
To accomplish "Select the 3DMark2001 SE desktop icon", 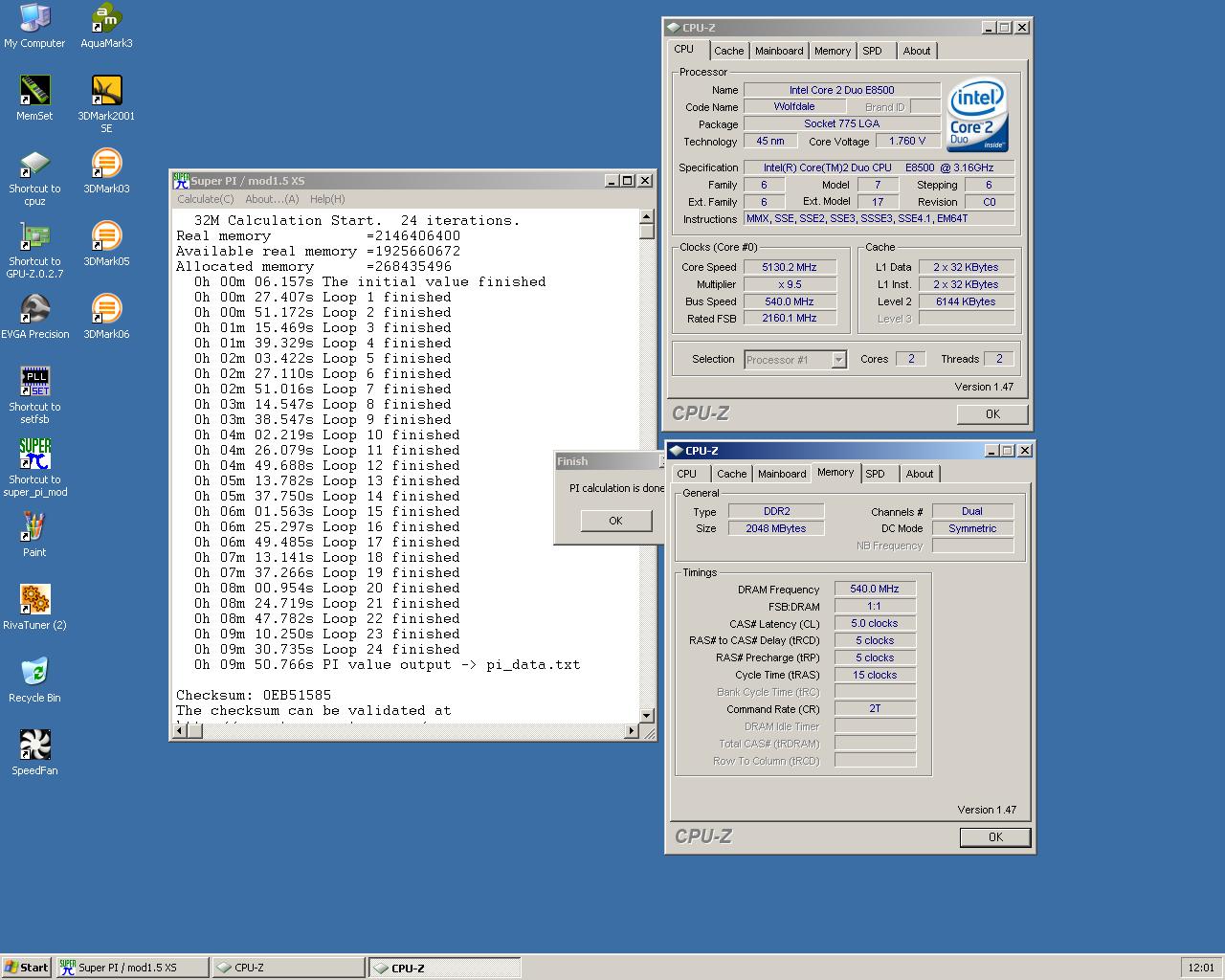I will 106,103.
